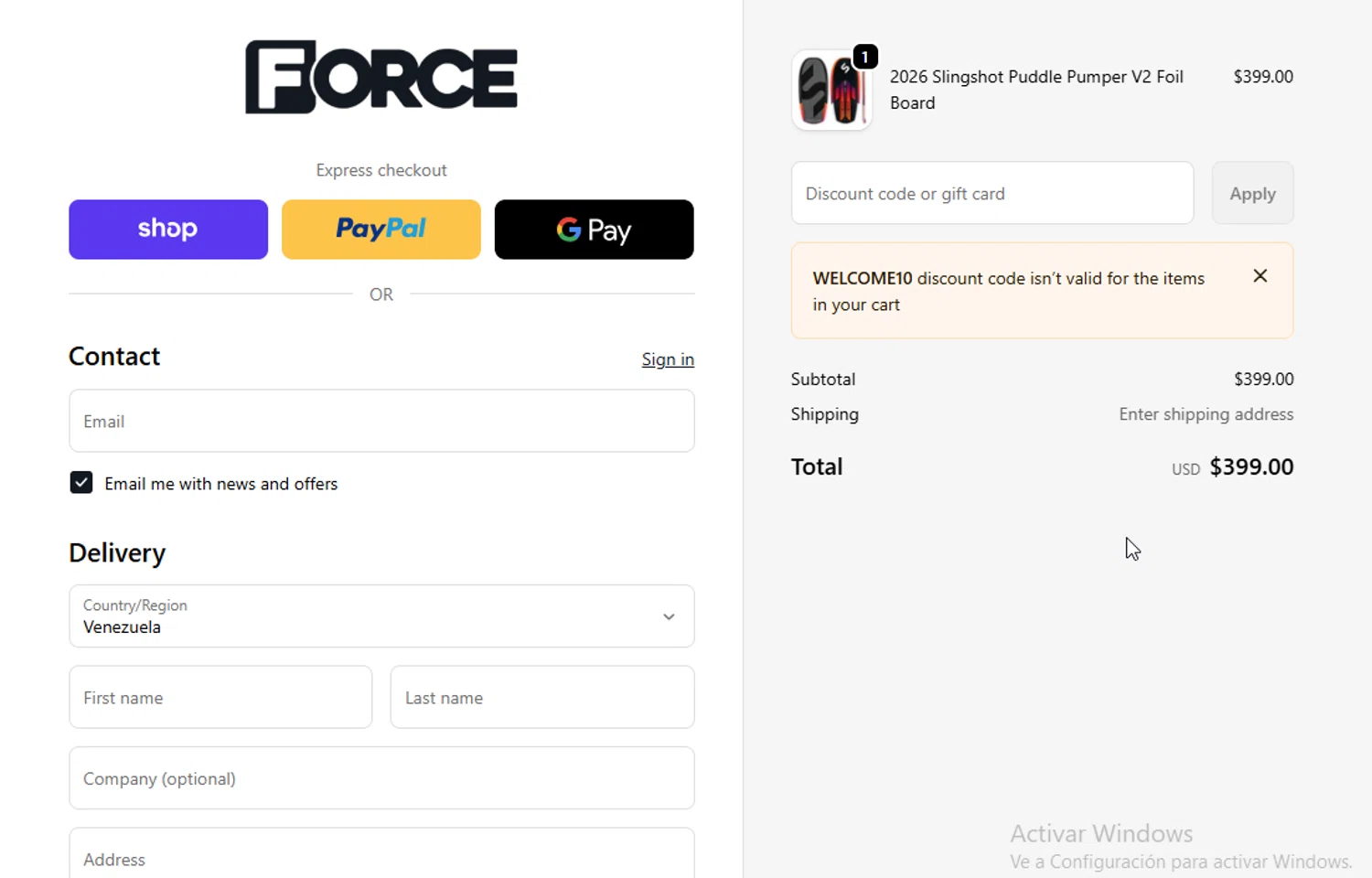This screenshot has height=878, width=1372.
Task: Focus the Email input field
Action: tap(381, 421)
